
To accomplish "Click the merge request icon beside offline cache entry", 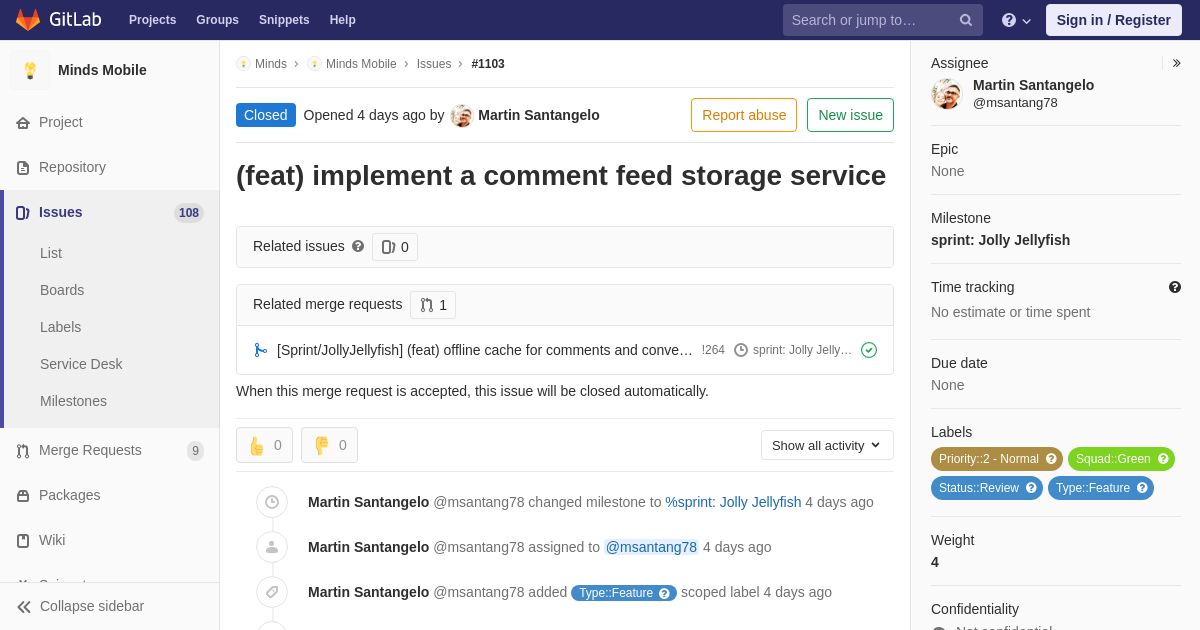I will coord(261,350).
